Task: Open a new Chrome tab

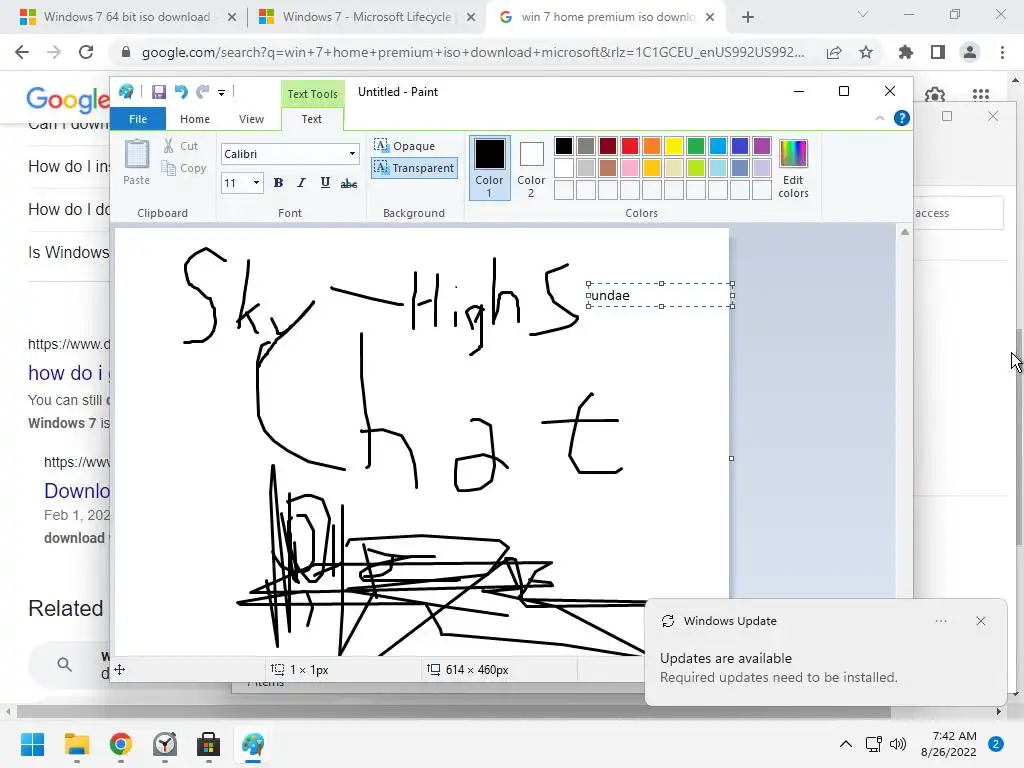Action: (x=748, y=18)
